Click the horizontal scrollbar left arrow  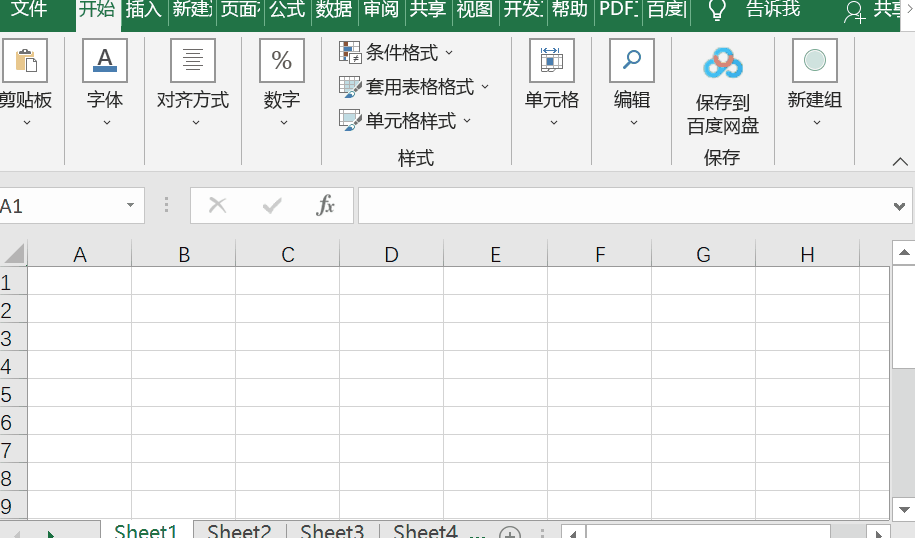point(574,533)
